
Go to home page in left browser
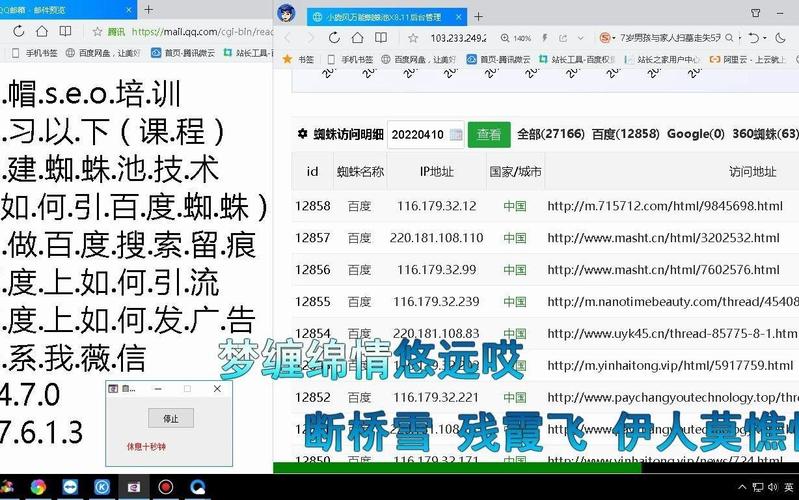point(42,31)
